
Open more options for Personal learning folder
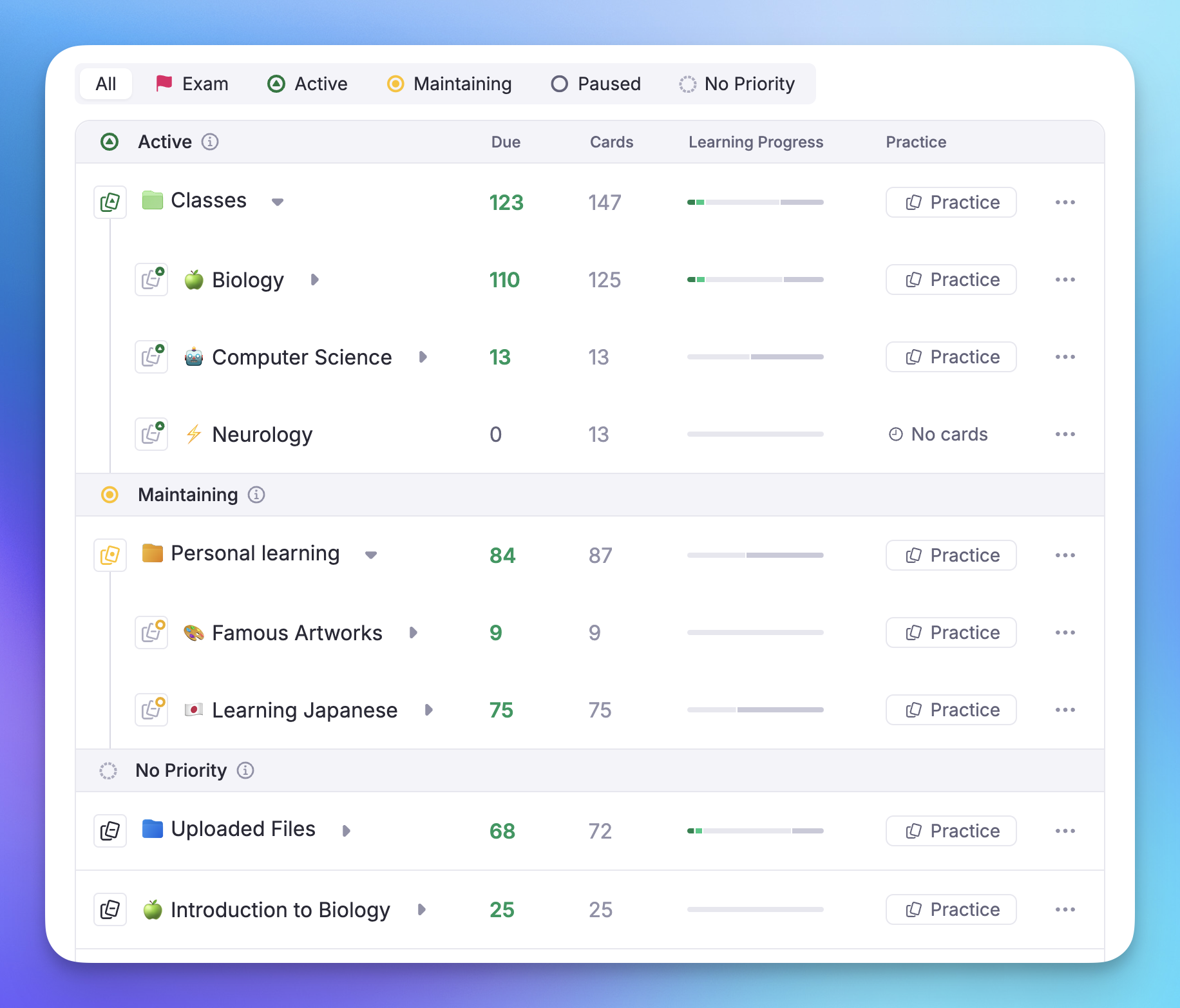(1065, 555)
